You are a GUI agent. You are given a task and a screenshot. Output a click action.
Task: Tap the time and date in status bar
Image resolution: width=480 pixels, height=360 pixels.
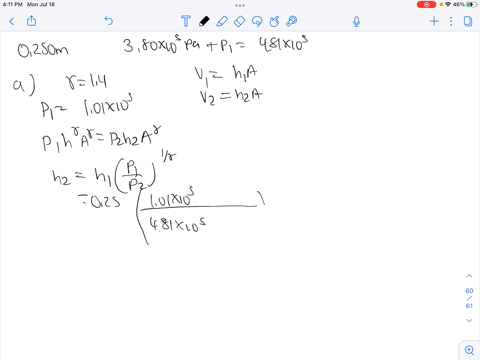(x=29, y=4)
